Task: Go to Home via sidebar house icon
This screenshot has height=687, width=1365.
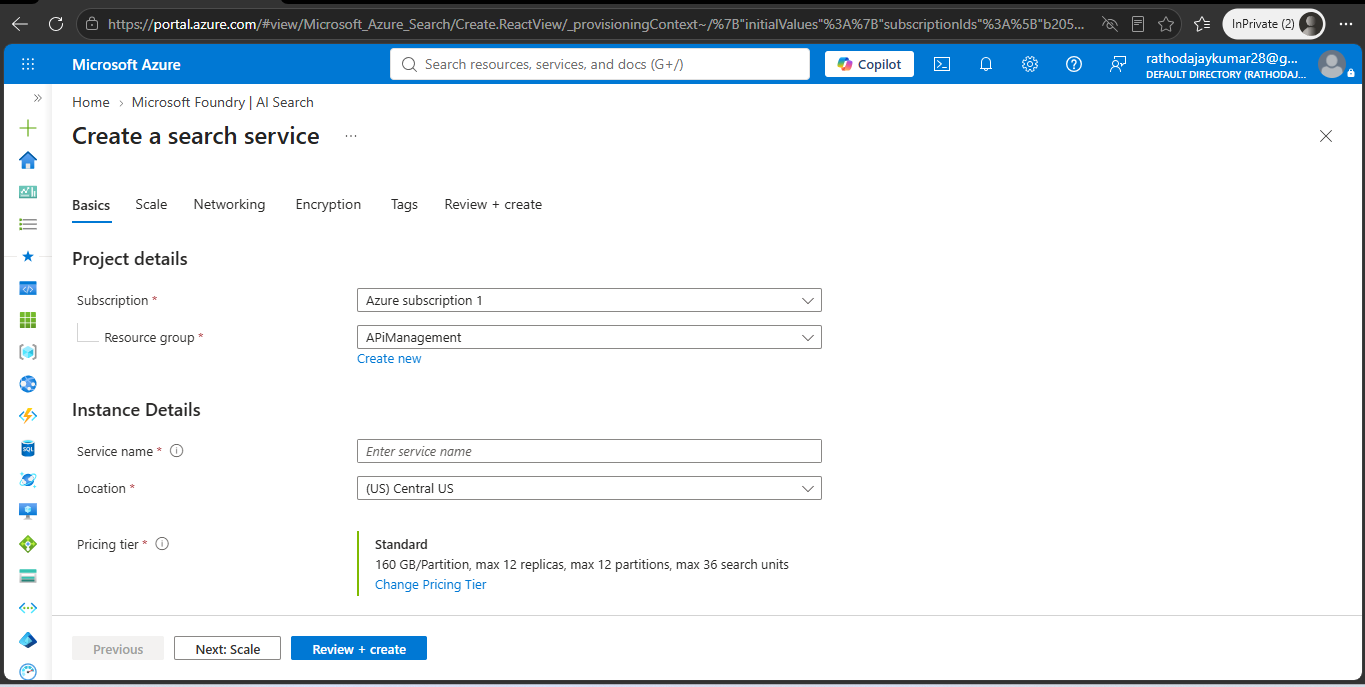Action: coord(28,160)
